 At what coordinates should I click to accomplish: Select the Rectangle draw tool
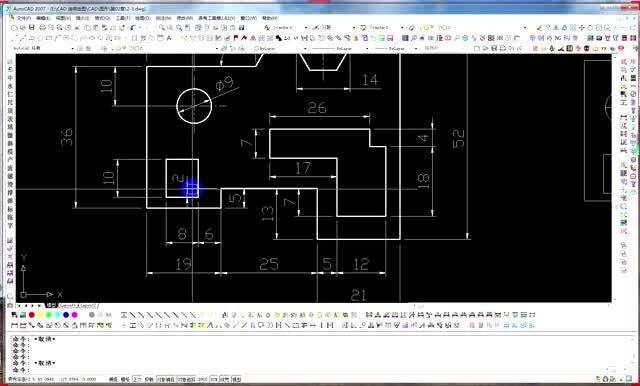(49, 38)
